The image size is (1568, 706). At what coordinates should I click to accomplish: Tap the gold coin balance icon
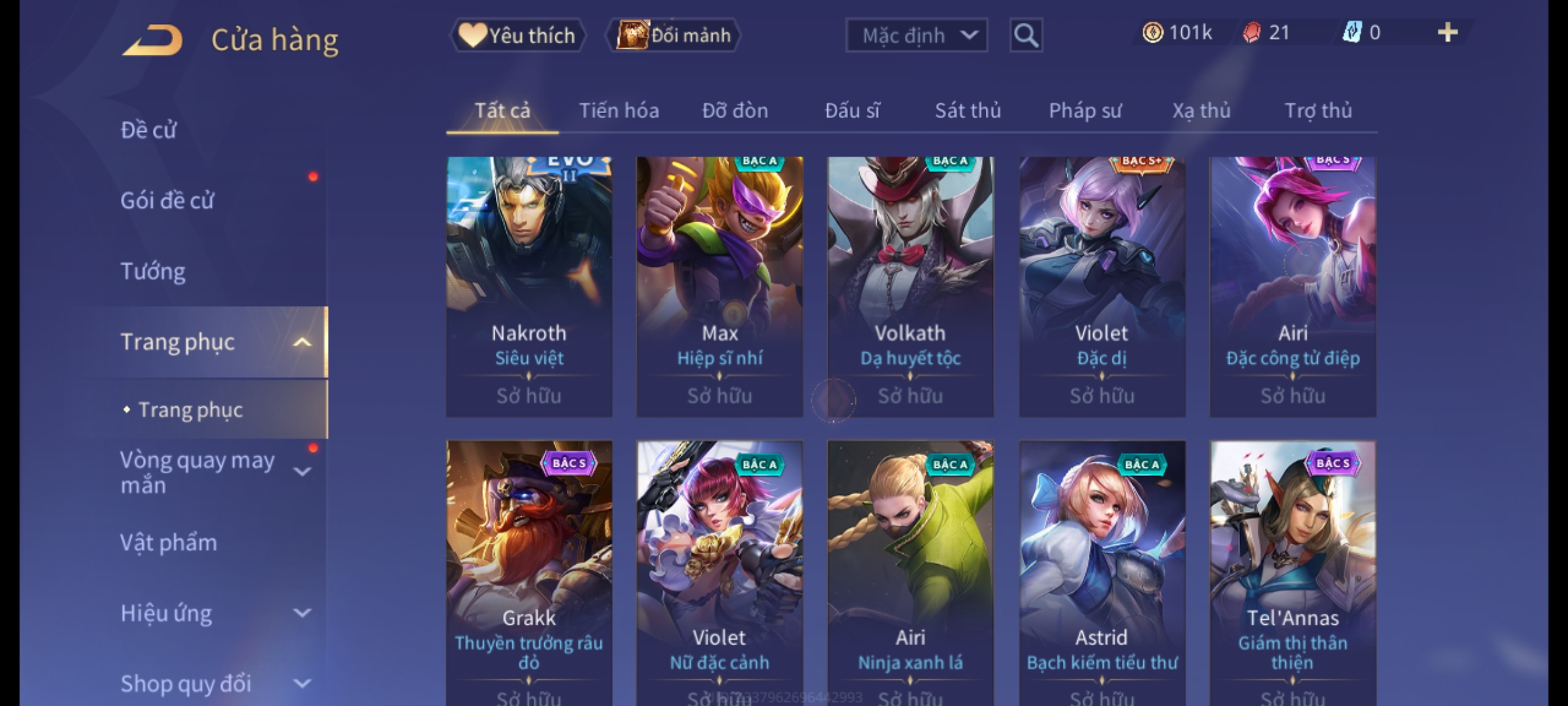(1152, 33)
